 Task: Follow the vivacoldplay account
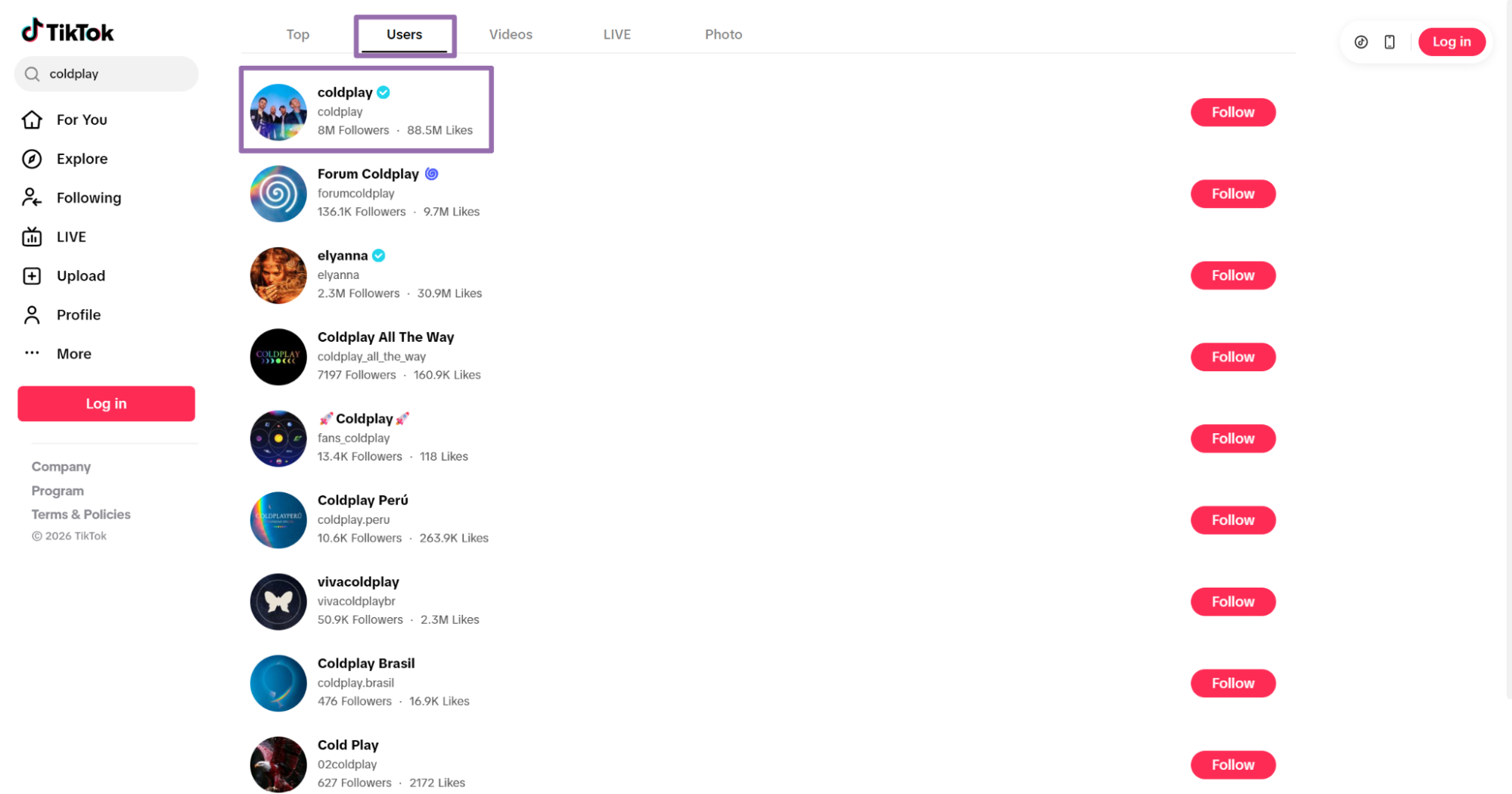click(x=1233, y=602)
